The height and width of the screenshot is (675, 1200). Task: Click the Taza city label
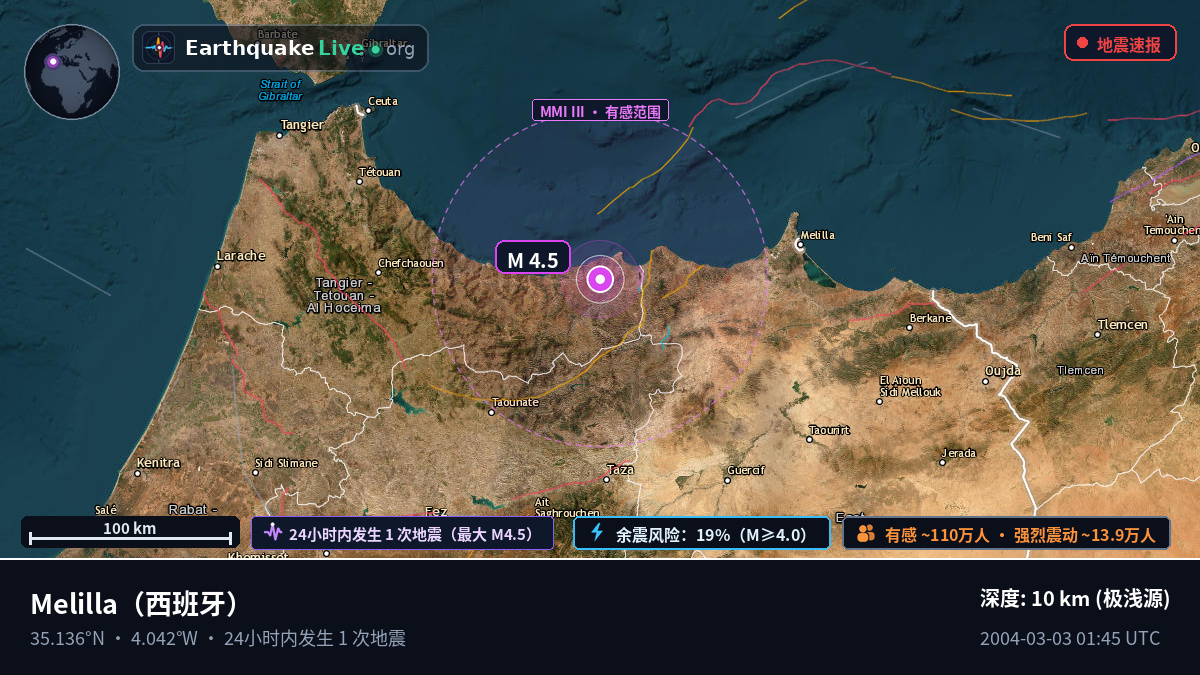pos(620,469)
